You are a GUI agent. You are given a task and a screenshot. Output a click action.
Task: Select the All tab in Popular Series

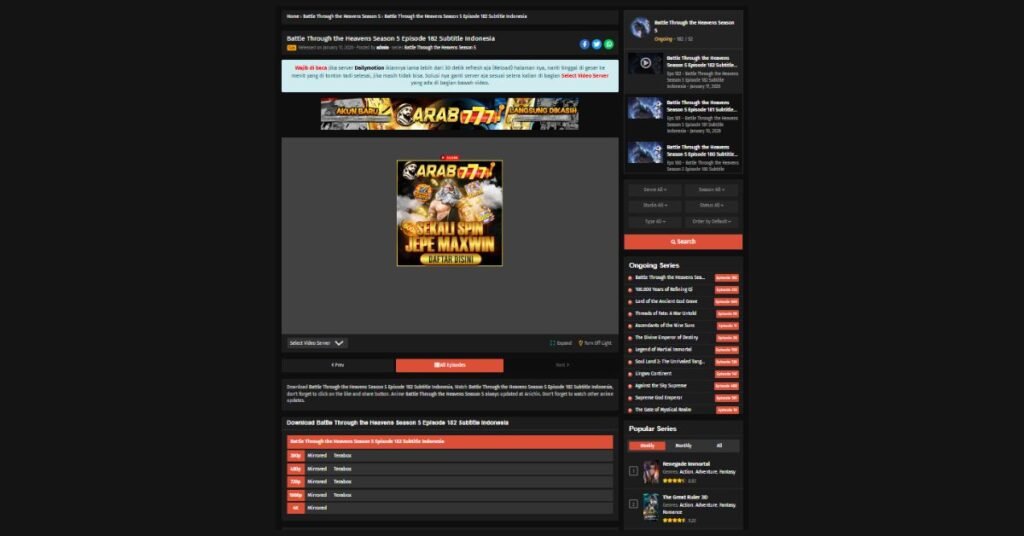718,446
